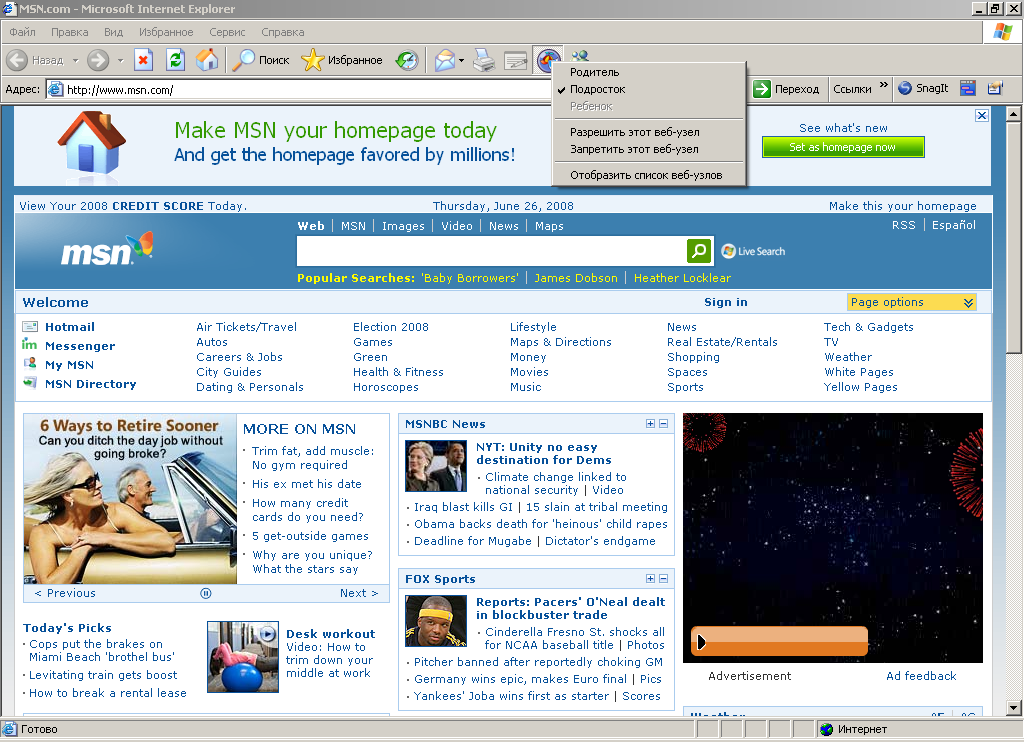The width and height of the screenshot is (1024, 742).
Task: Open the Yellow Pages link
Action: click(x=860, y=387)
